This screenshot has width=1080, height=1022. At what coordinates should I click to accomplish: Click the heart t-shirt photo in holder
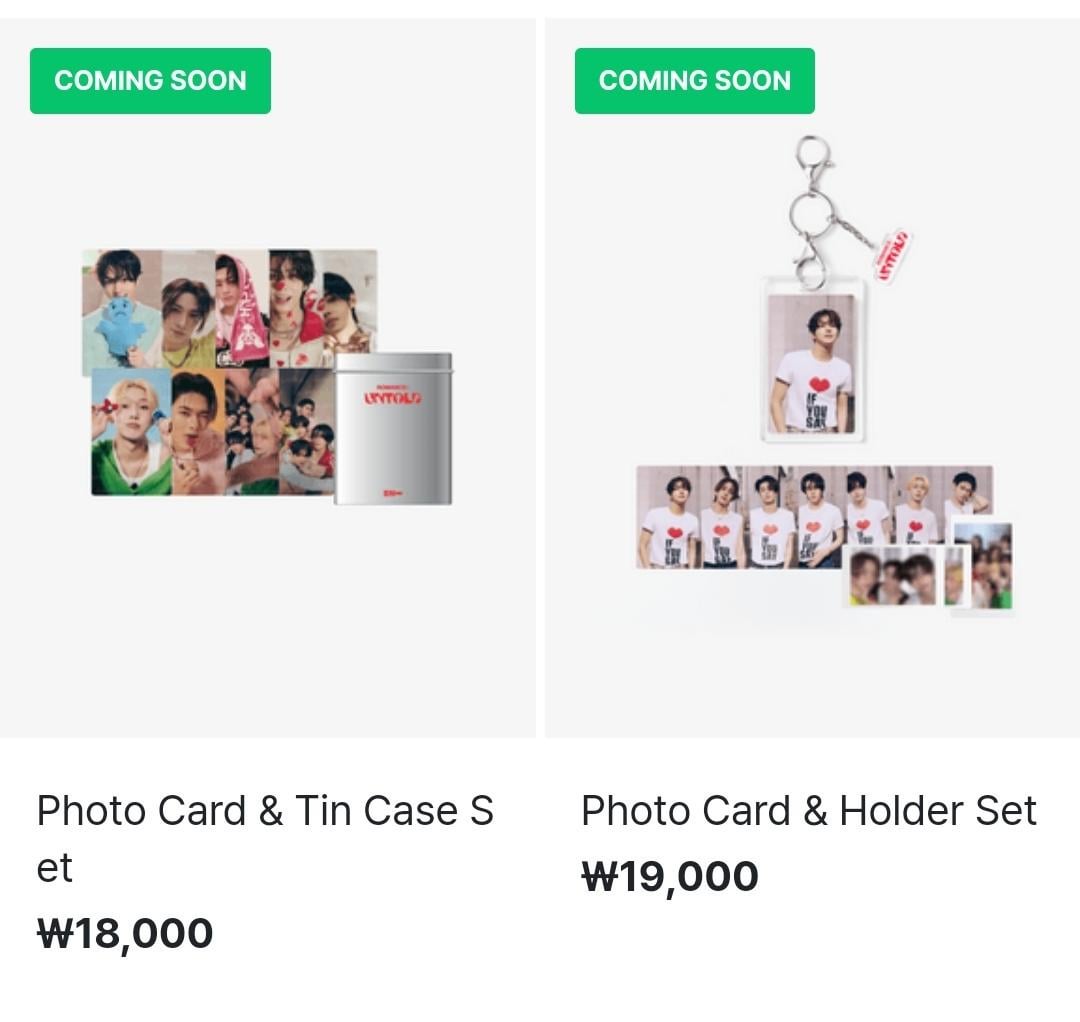(812, 364)
